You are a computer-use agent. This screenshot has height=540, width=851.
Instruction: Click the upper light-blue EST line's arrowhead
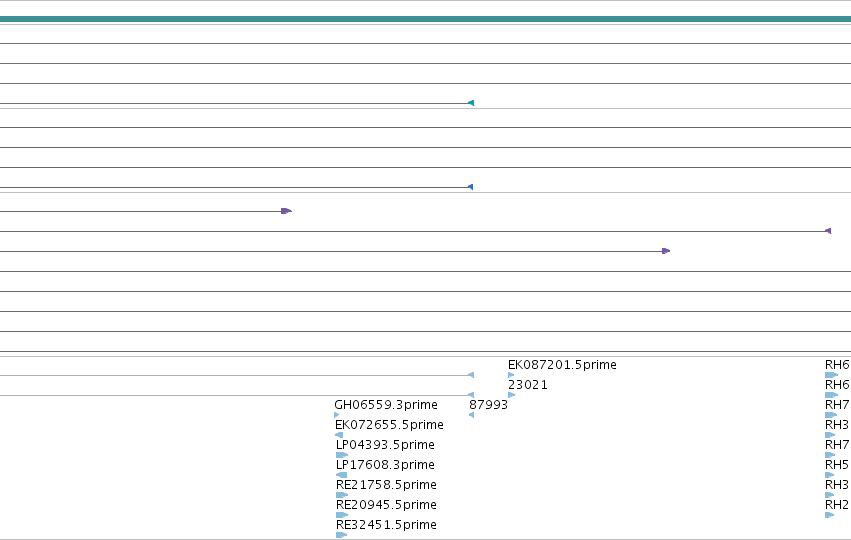coord(471,375)
